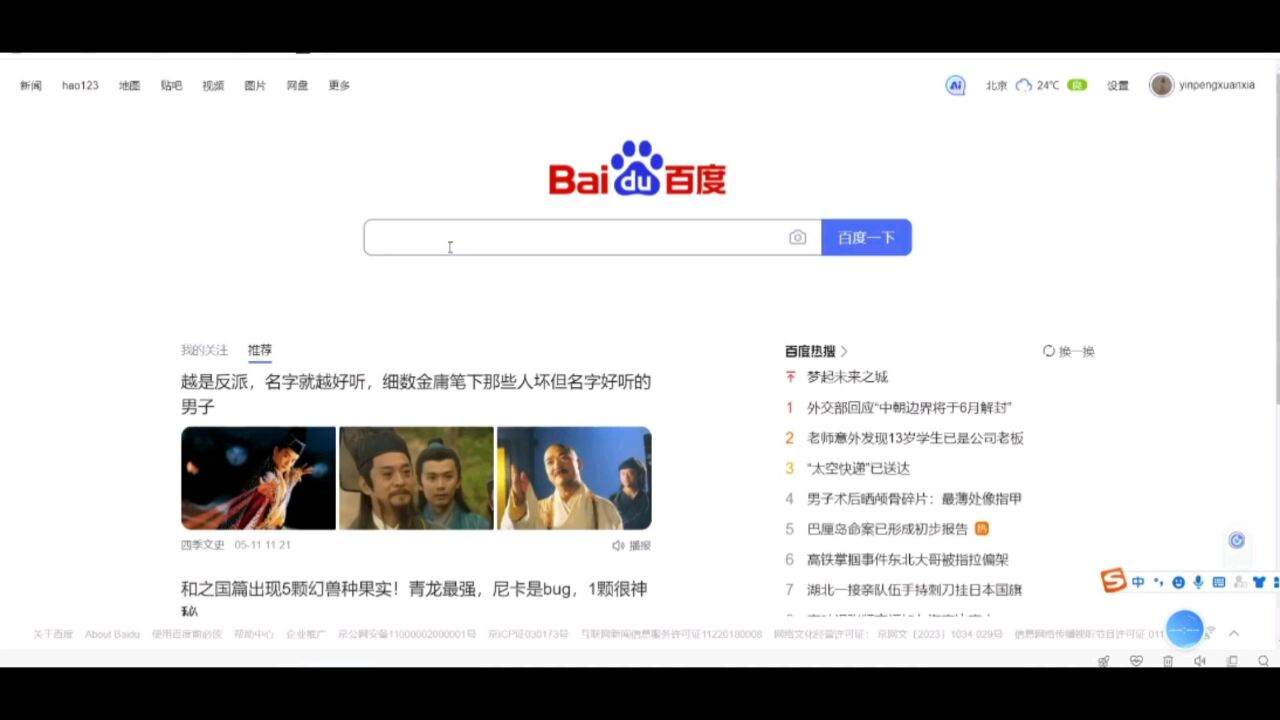Open Baidu AI assistant icon near weather

point(955,85)
